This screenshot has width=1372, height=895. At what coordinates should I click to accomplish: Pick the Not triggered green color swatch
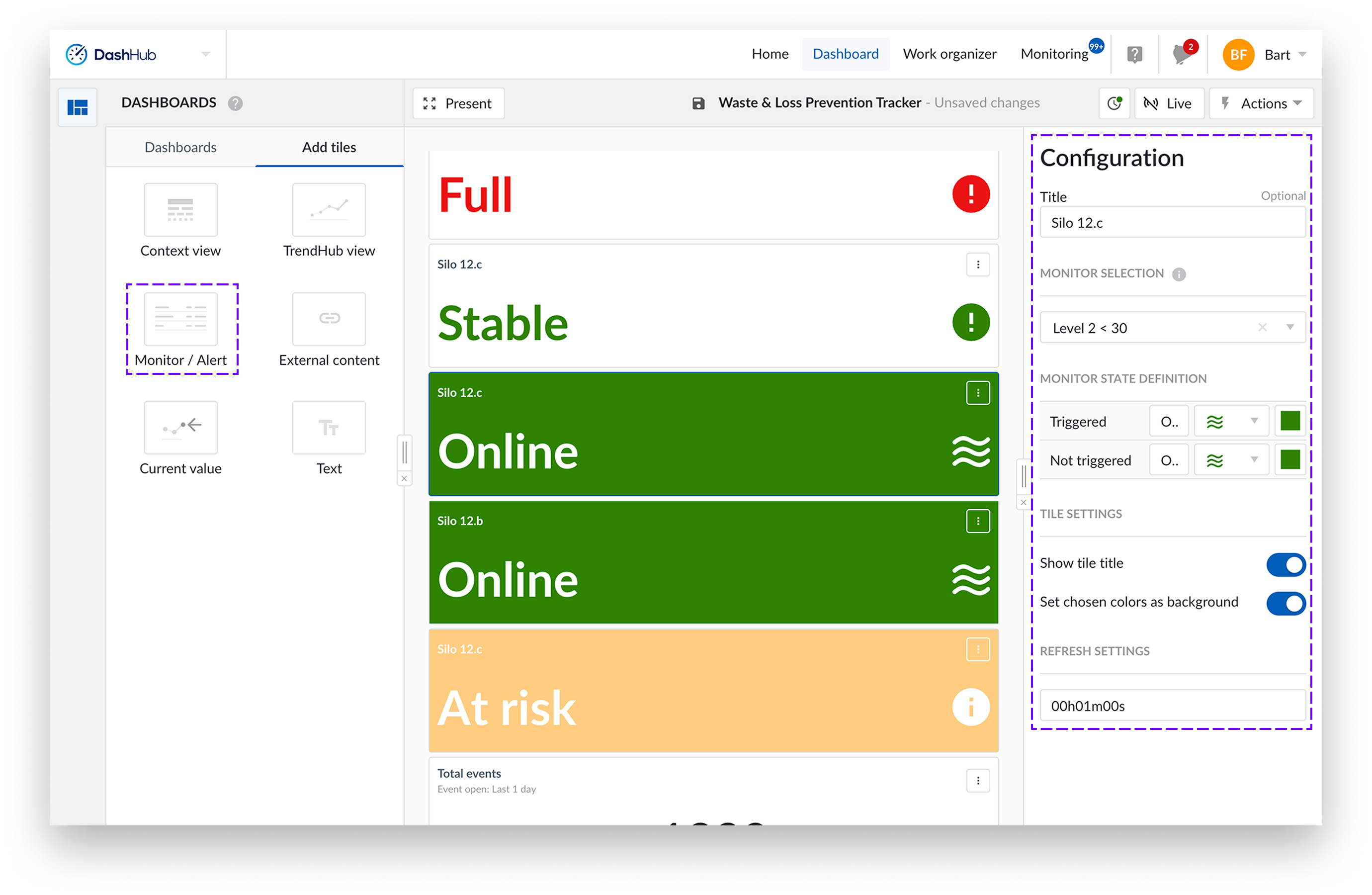pos(1289,460)
